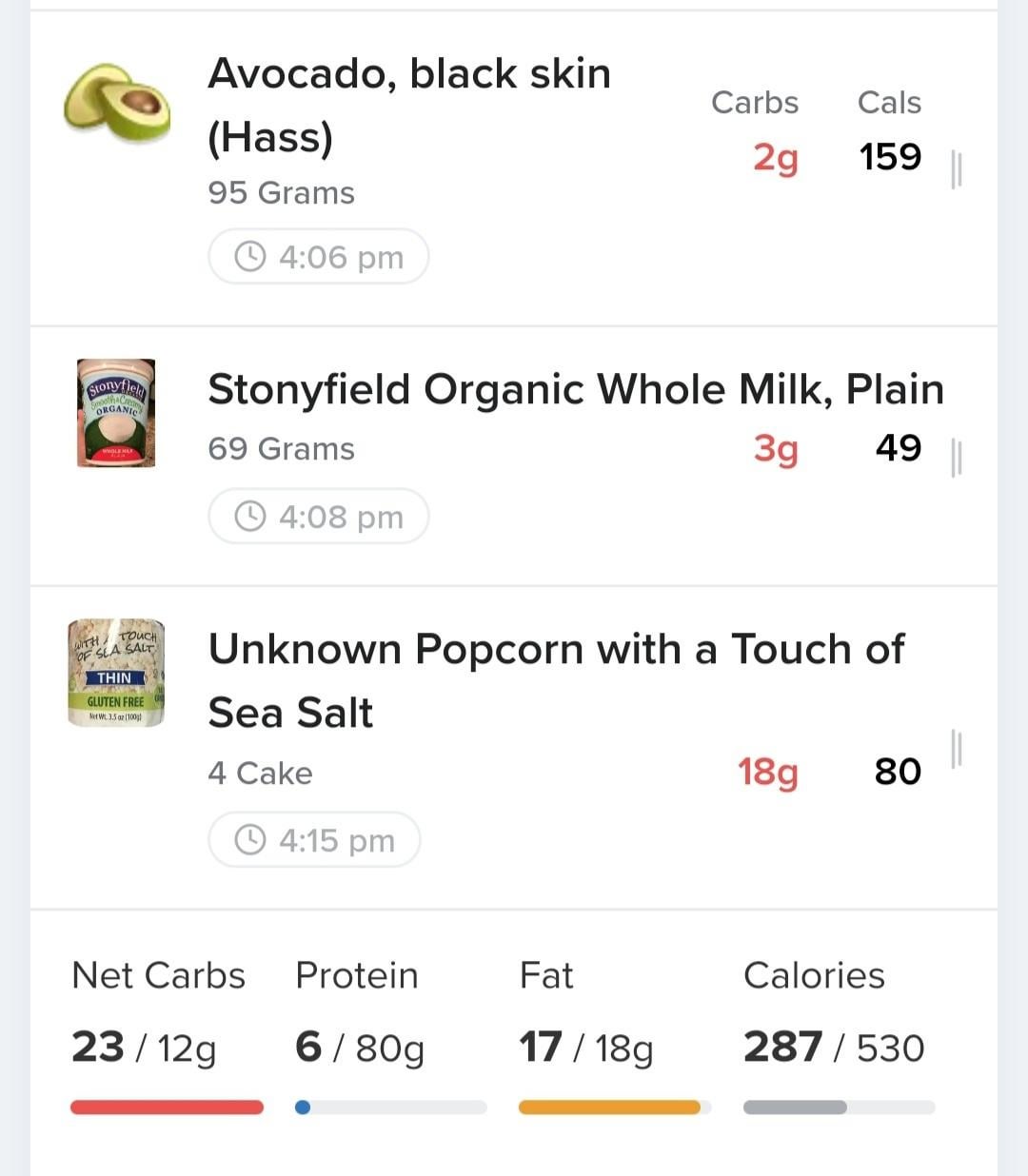Edit the 4:15 pm time chip
The image size is (1028, 1176).
(x=314, y=839)
